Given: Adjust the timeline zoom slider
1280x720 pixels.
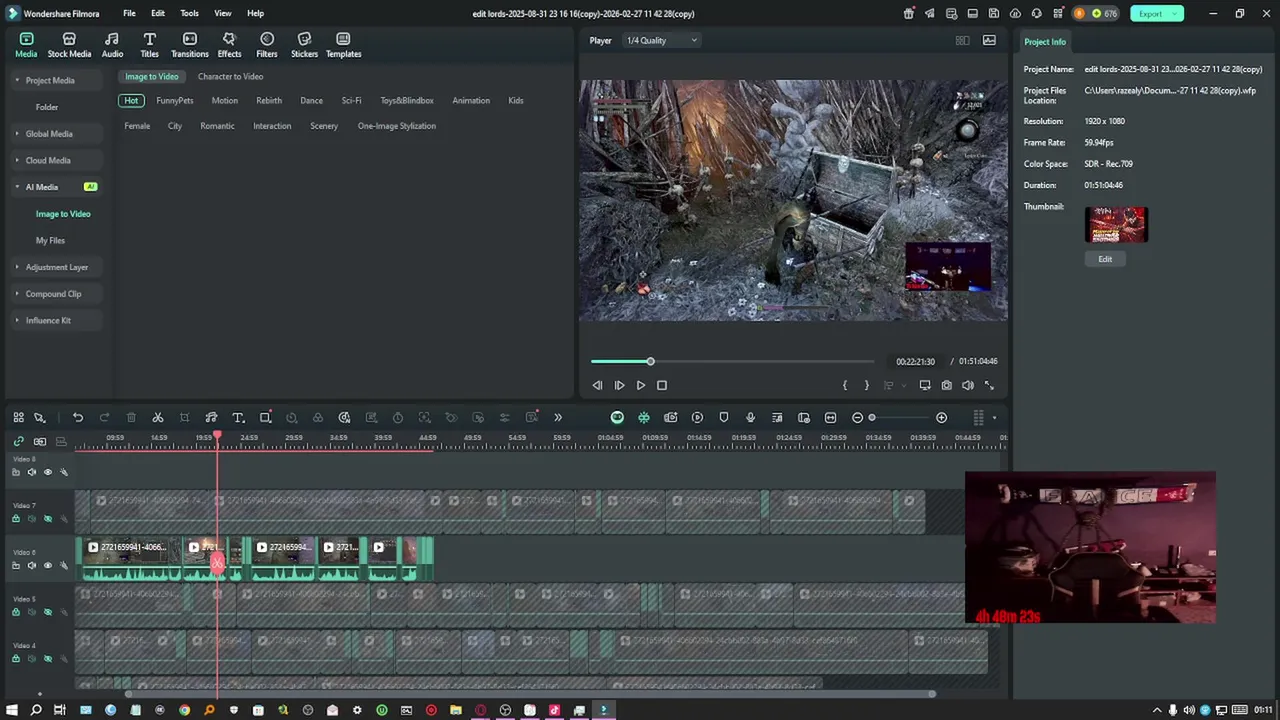Looking at the screenshot, I should [872, 418].
